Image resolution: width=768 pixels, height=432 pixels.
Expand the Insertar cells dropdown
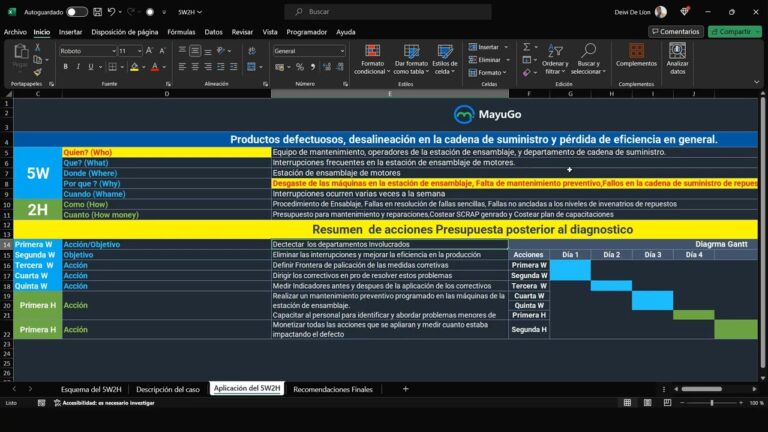[503, 47]
